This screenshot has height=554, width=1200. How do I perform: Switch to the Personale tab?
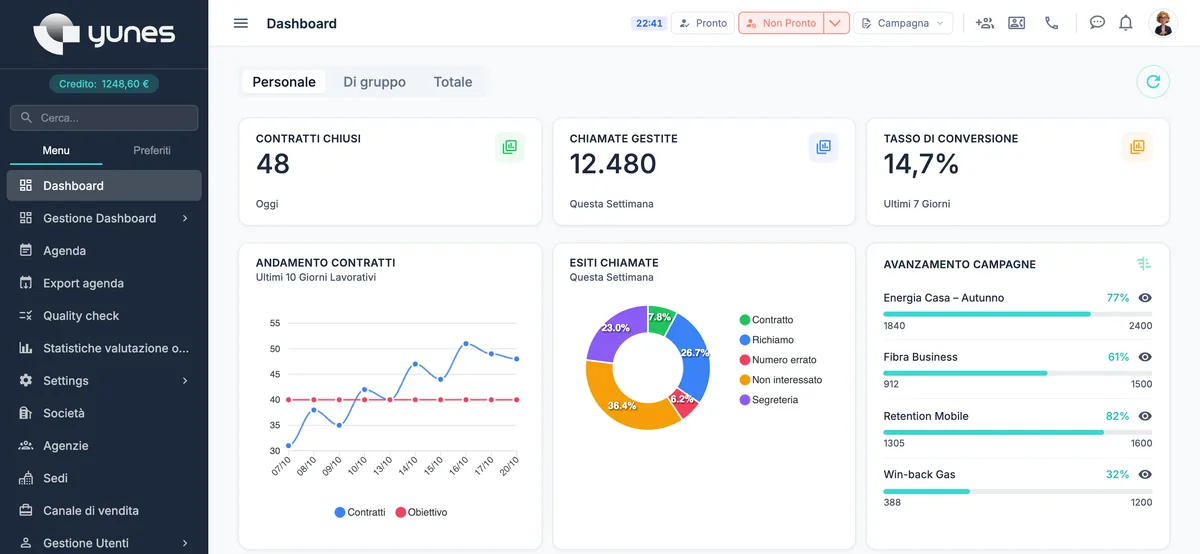pyautogui.click(x=284, y=82)
